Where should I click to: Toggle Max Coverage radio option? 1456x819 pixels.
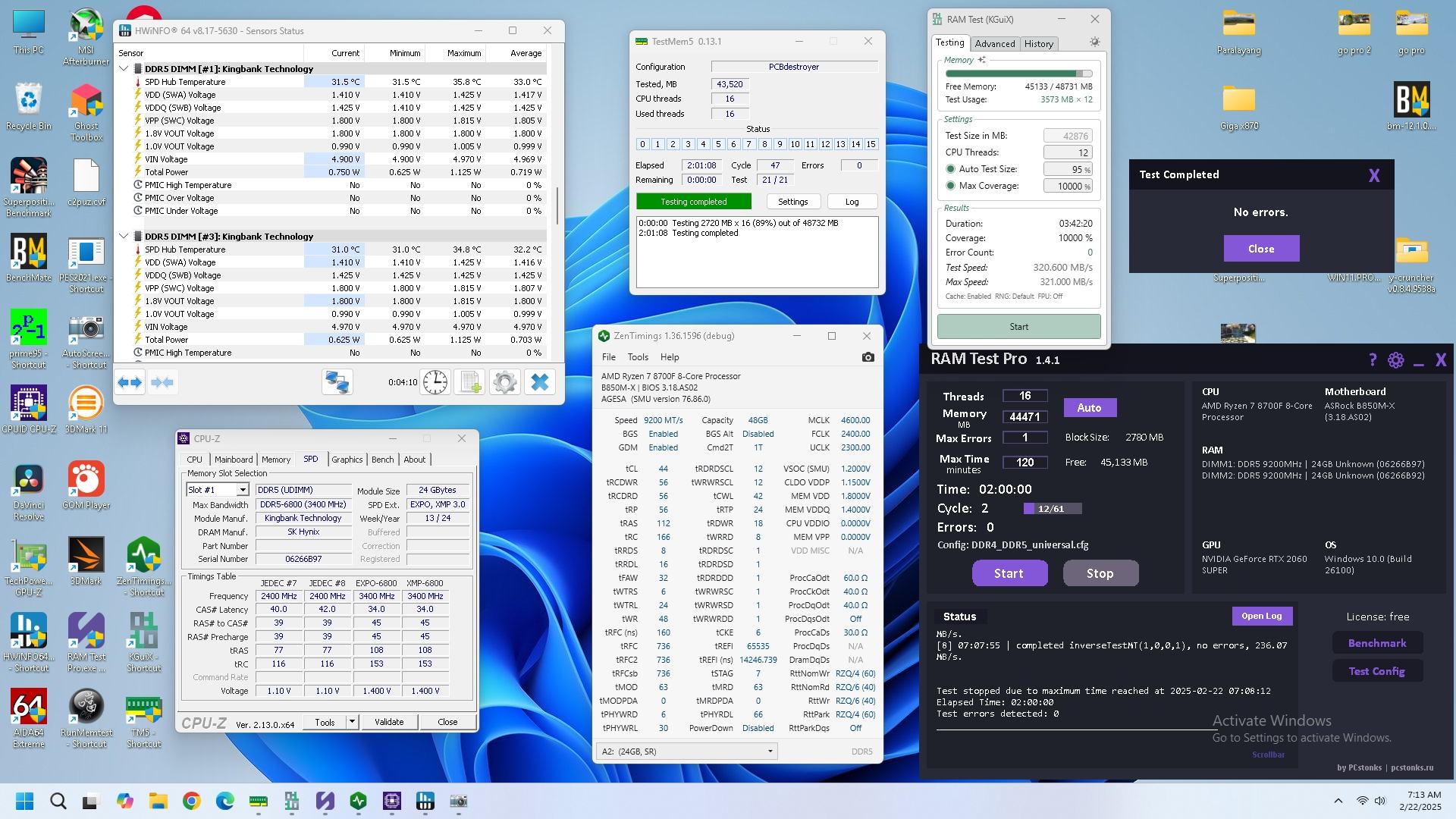(950, 186)
